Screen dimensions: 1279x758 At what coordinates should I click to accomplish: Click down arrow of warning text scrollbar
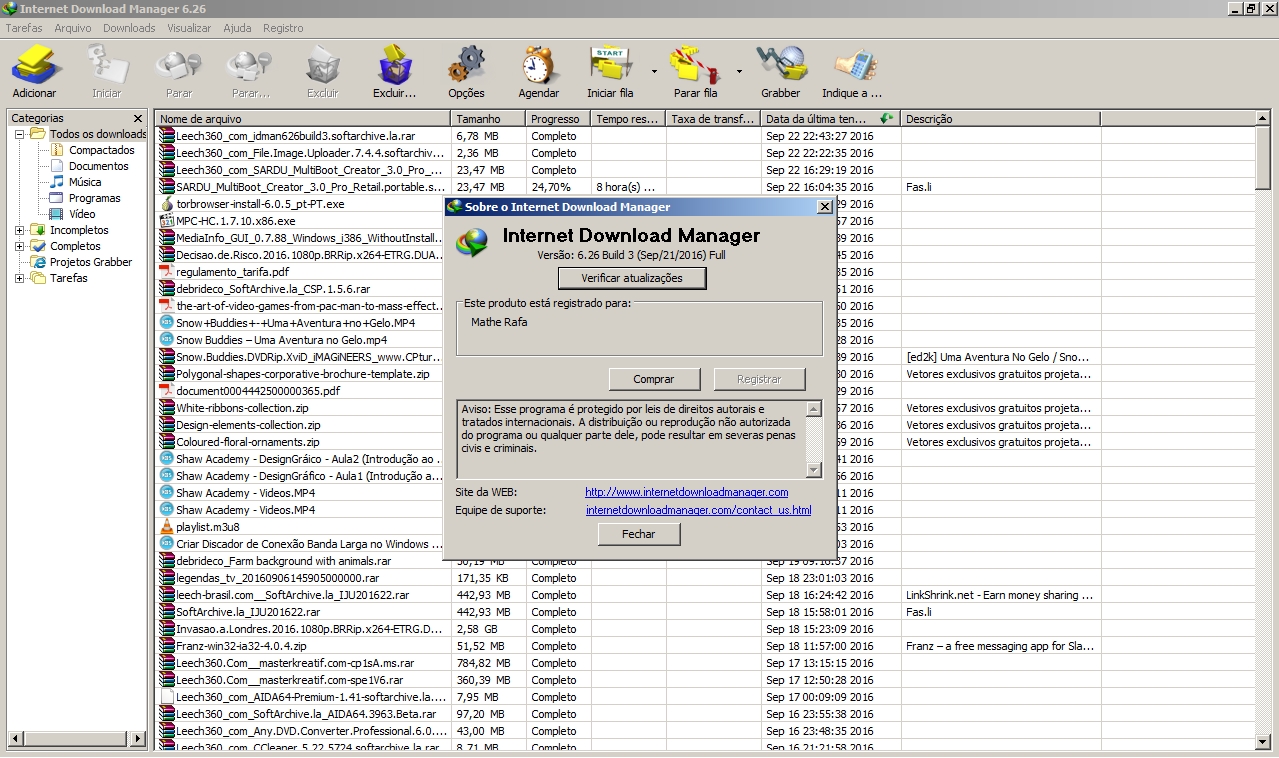click(x=813, y=470)
